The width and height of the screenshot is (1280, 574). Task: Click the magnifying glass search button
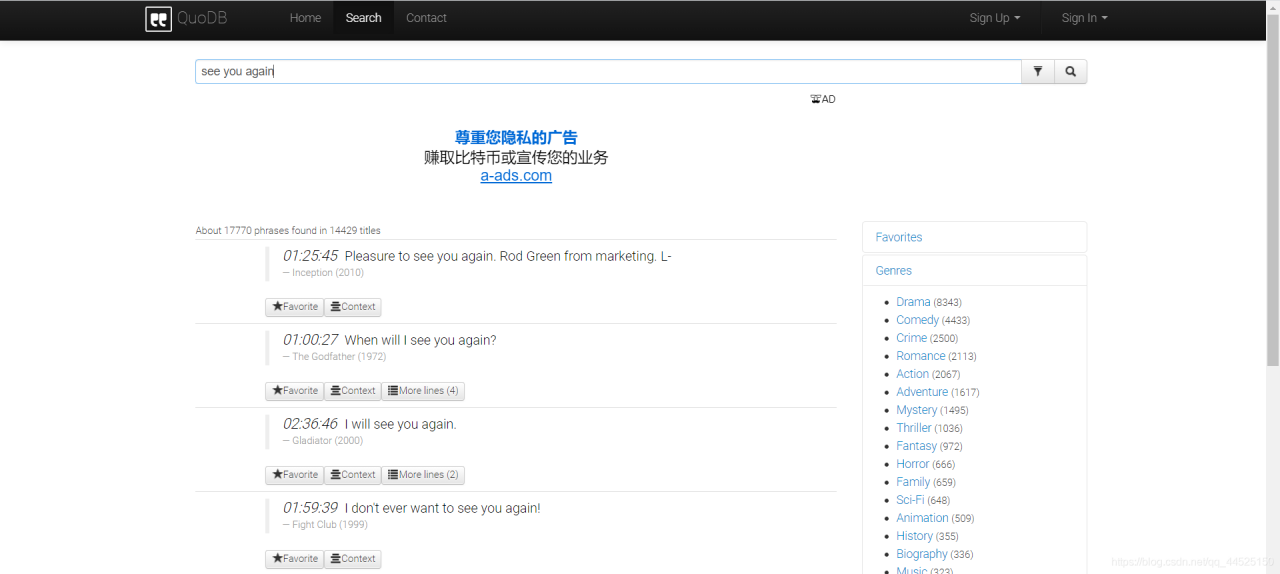point(1070,71)
